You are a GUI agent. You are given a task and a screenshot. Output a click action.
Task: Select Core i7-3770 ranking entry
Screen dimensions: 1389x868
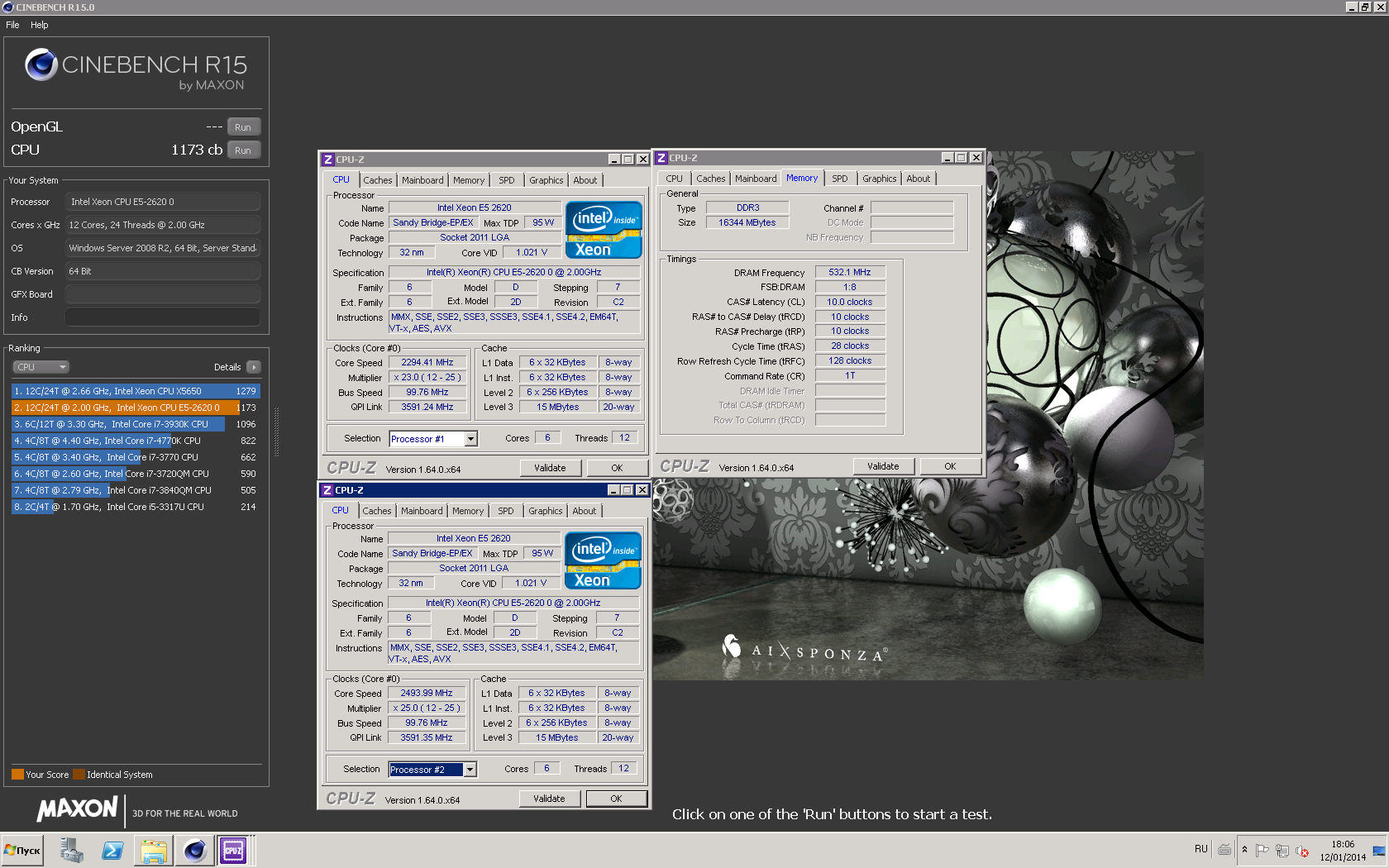point(136,457)
